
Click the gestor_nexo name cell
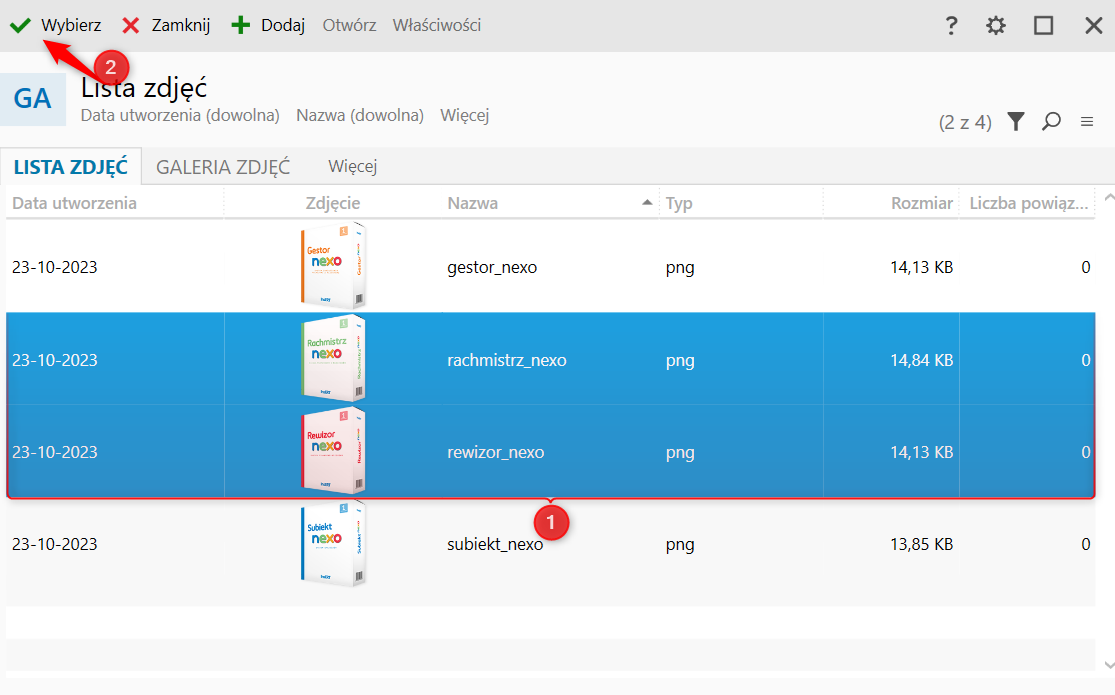pyautogui.click(x=492, y=267)
